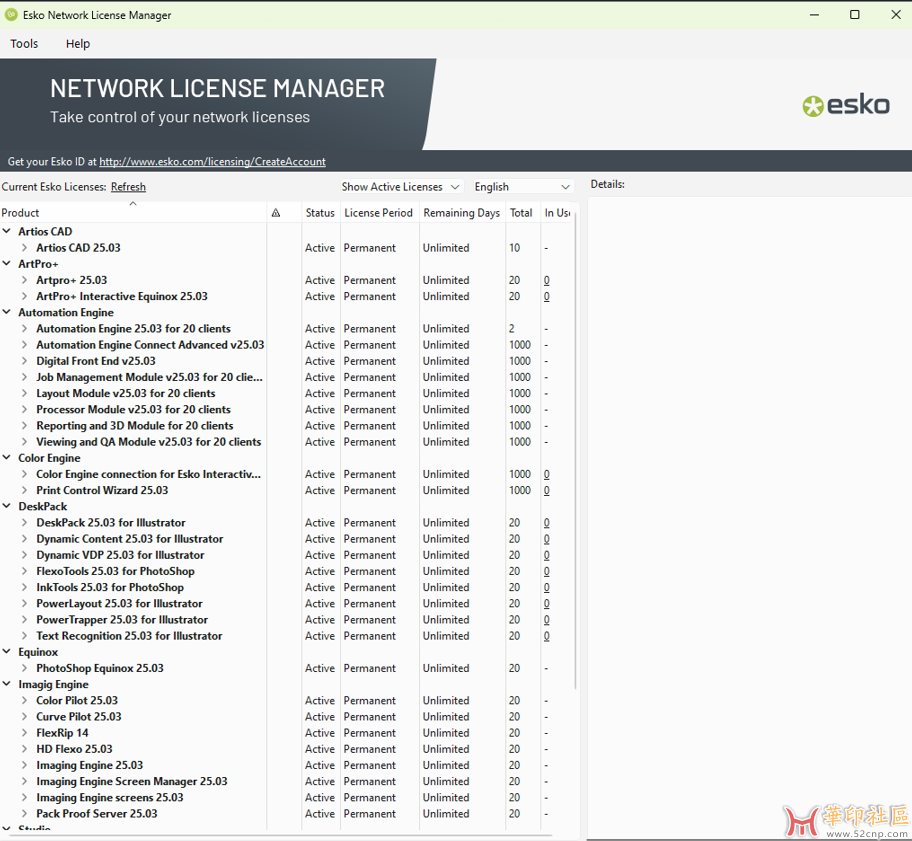Collapse the Equinox group
The width and height of the screenshot is (912, 841).
click(7, 652)
